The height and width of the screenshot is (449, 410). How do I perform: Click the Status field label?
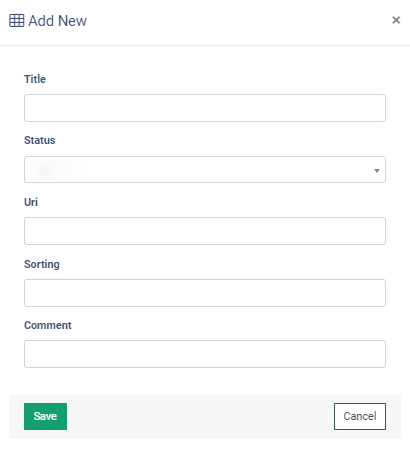(x=40, y=140)
